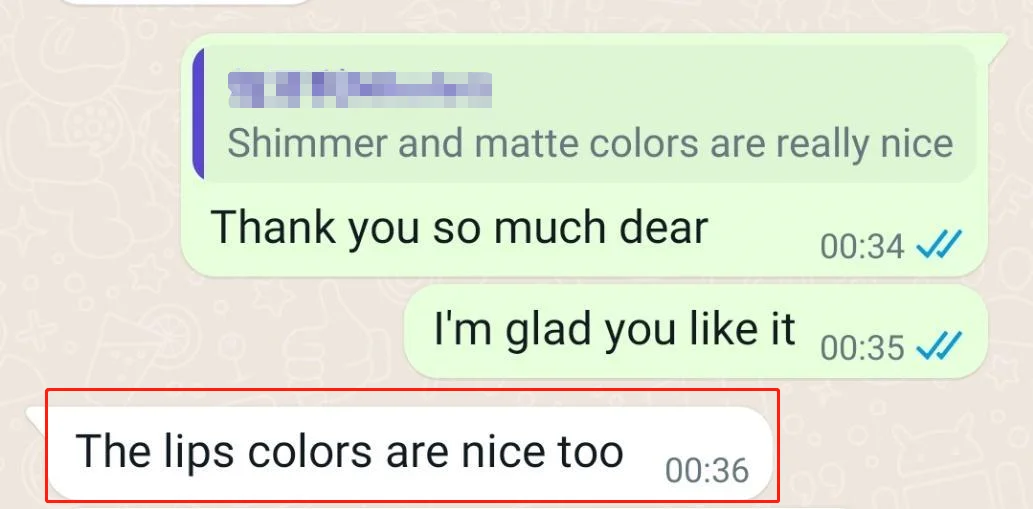Viewport: 1033px width, 509px height.
Task: Open the quoted message "Shimmer and matte colors"
Action: pyautogui.click(x=584, y=114)
